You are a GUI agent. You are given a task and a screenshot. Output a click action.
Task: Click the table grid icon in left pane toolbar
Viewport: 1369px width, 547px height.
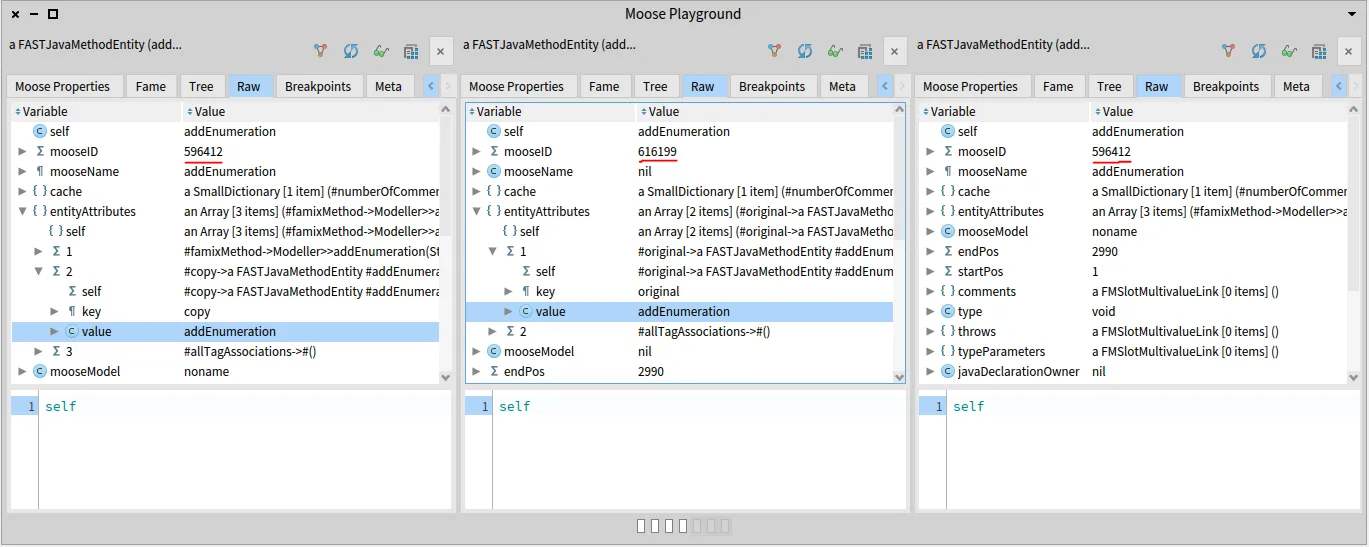(x=411, y=51)
